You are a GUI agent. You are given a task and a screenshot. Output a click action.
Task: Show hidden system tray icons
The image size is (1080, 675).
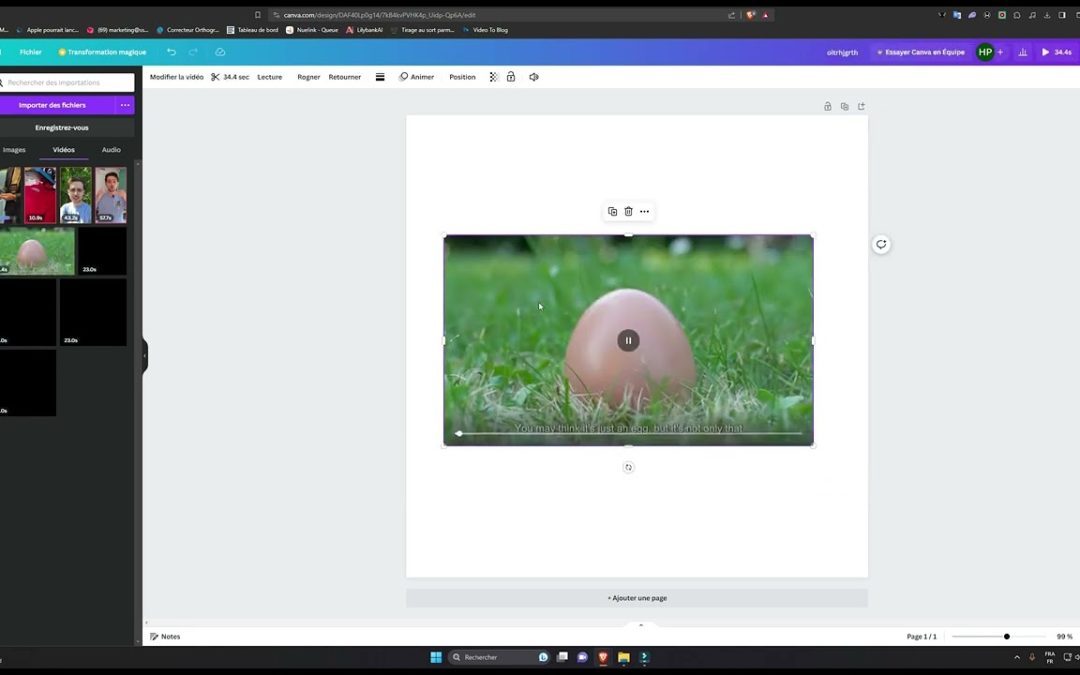(x=1017, y=657)
